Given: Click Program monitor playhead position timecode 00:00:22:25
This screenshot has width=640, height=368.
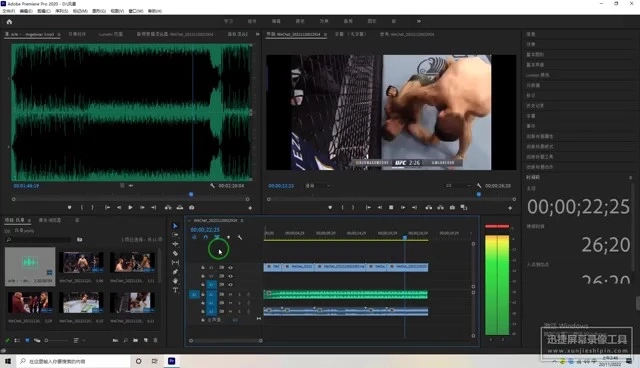Looking at the screenshot, I should pyautogui.click(x=281, y=186).
